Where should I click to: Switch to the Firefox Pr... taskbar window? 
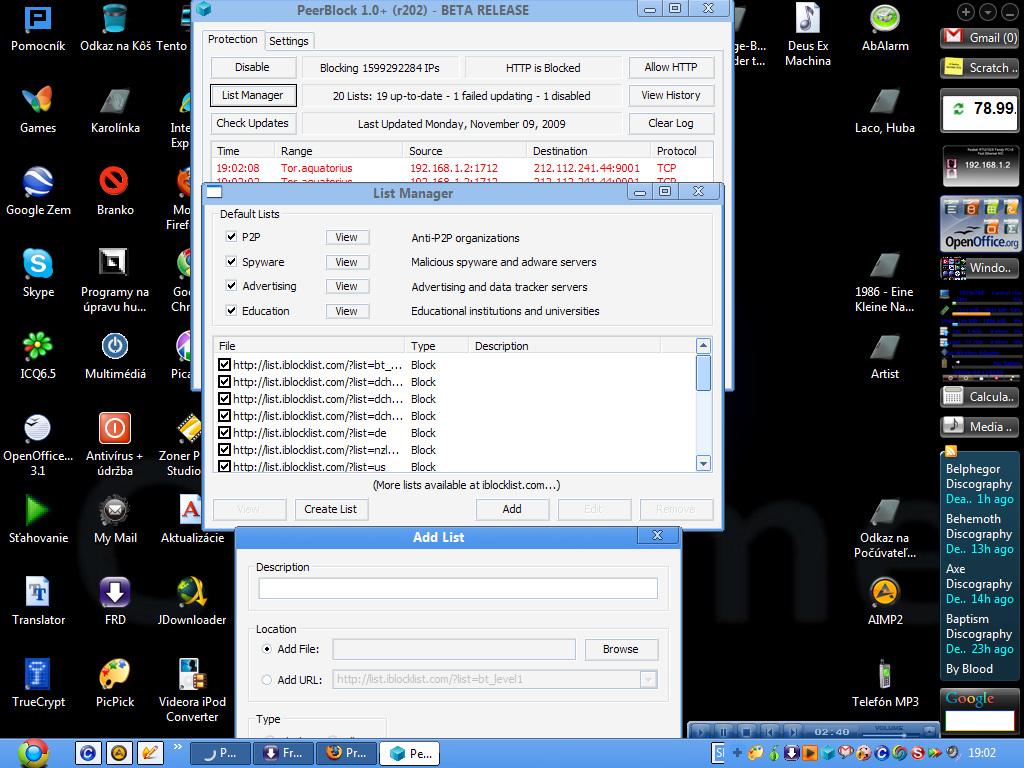point(346,753)
